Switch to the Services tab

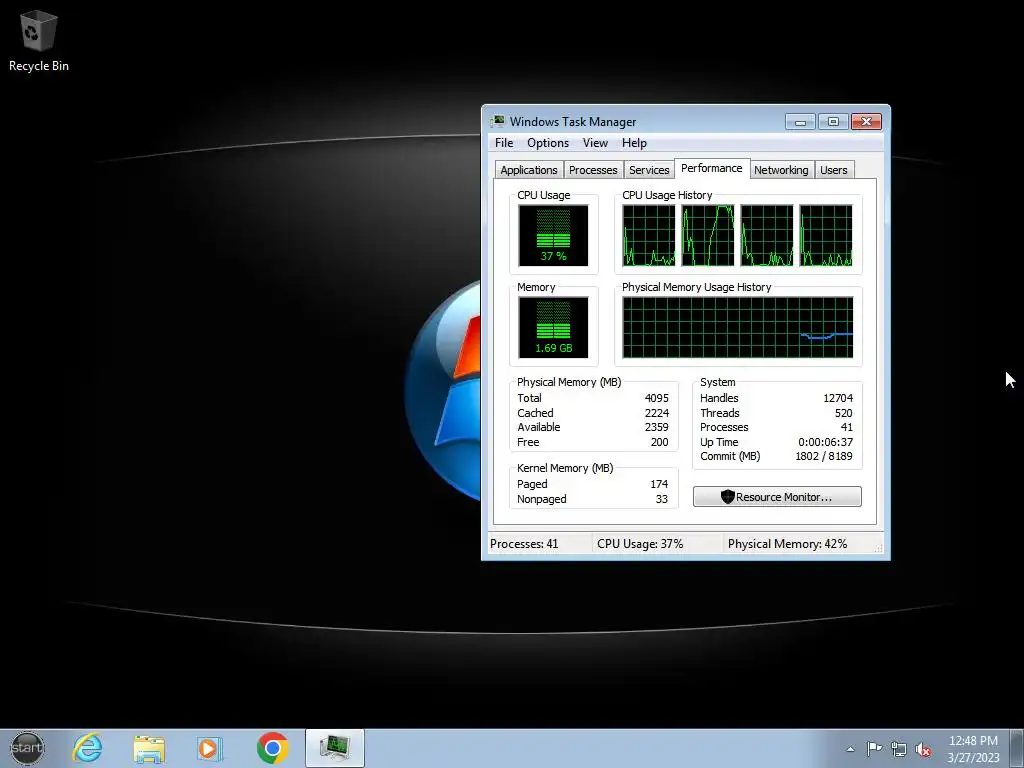click(649, 170)
